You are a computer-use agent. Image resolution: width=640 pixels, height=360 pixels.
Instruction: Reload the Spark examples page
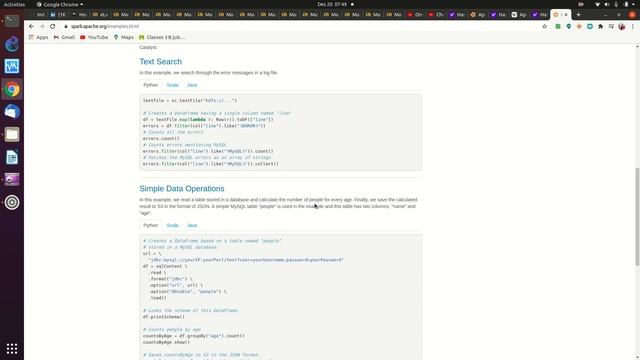(53, 26)
